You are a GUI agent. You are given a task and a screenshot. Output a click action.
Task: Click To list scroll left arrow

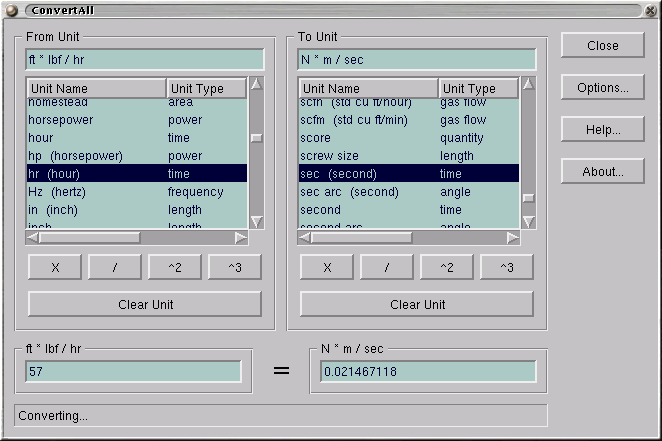pos(304,238)
